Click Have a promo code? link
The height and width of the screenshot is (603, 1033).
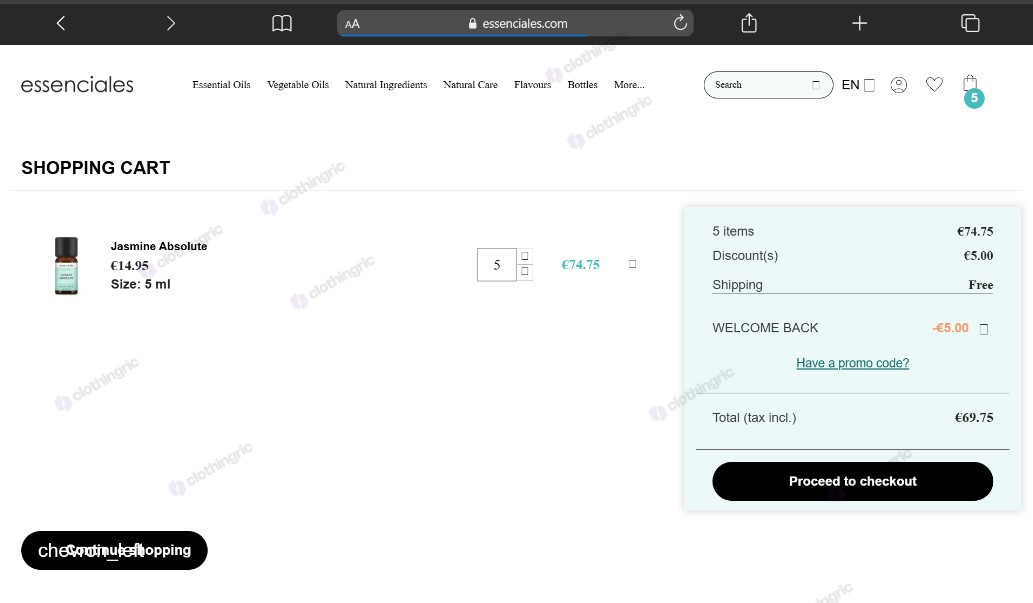pyautogui.click(x=852, y=363)
